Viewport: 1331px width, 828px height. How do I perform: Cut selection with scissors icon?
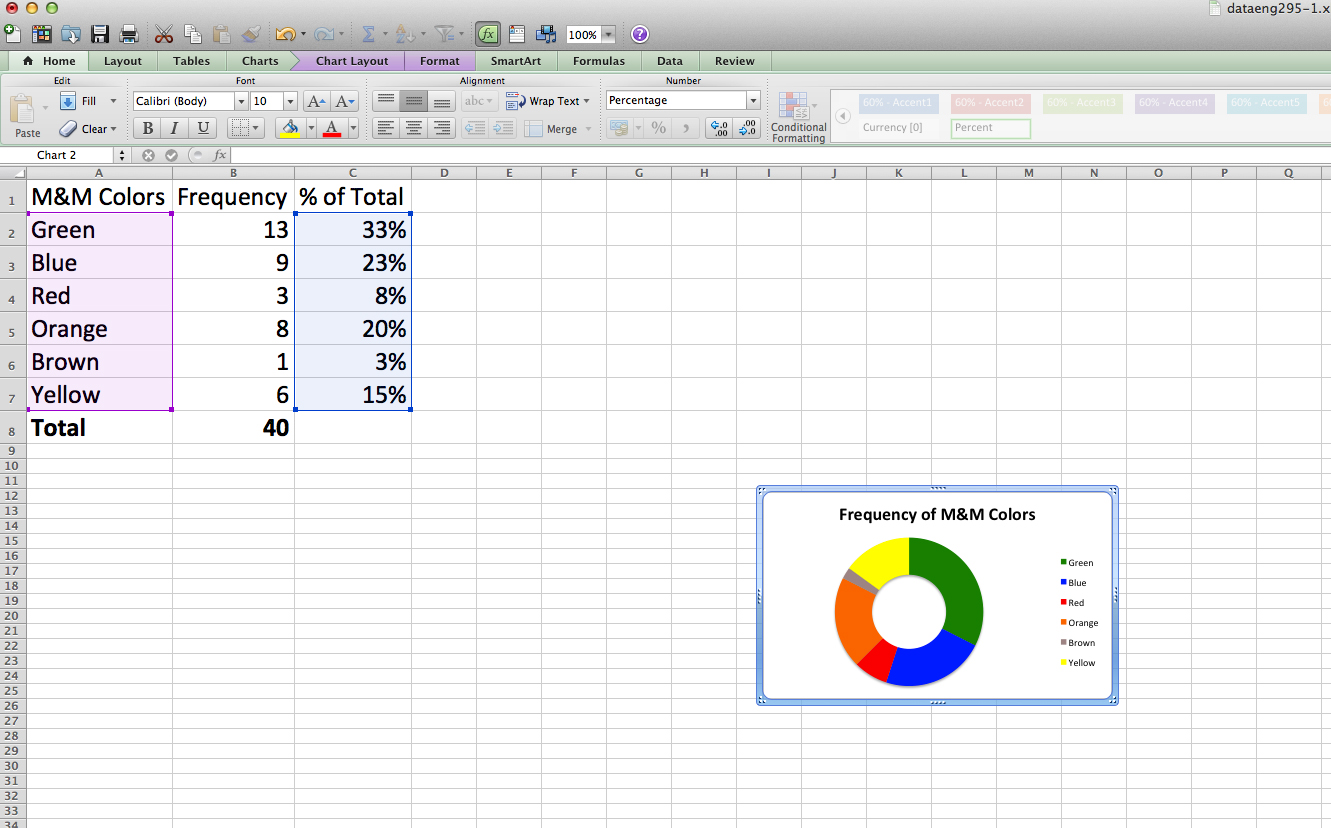164,34
